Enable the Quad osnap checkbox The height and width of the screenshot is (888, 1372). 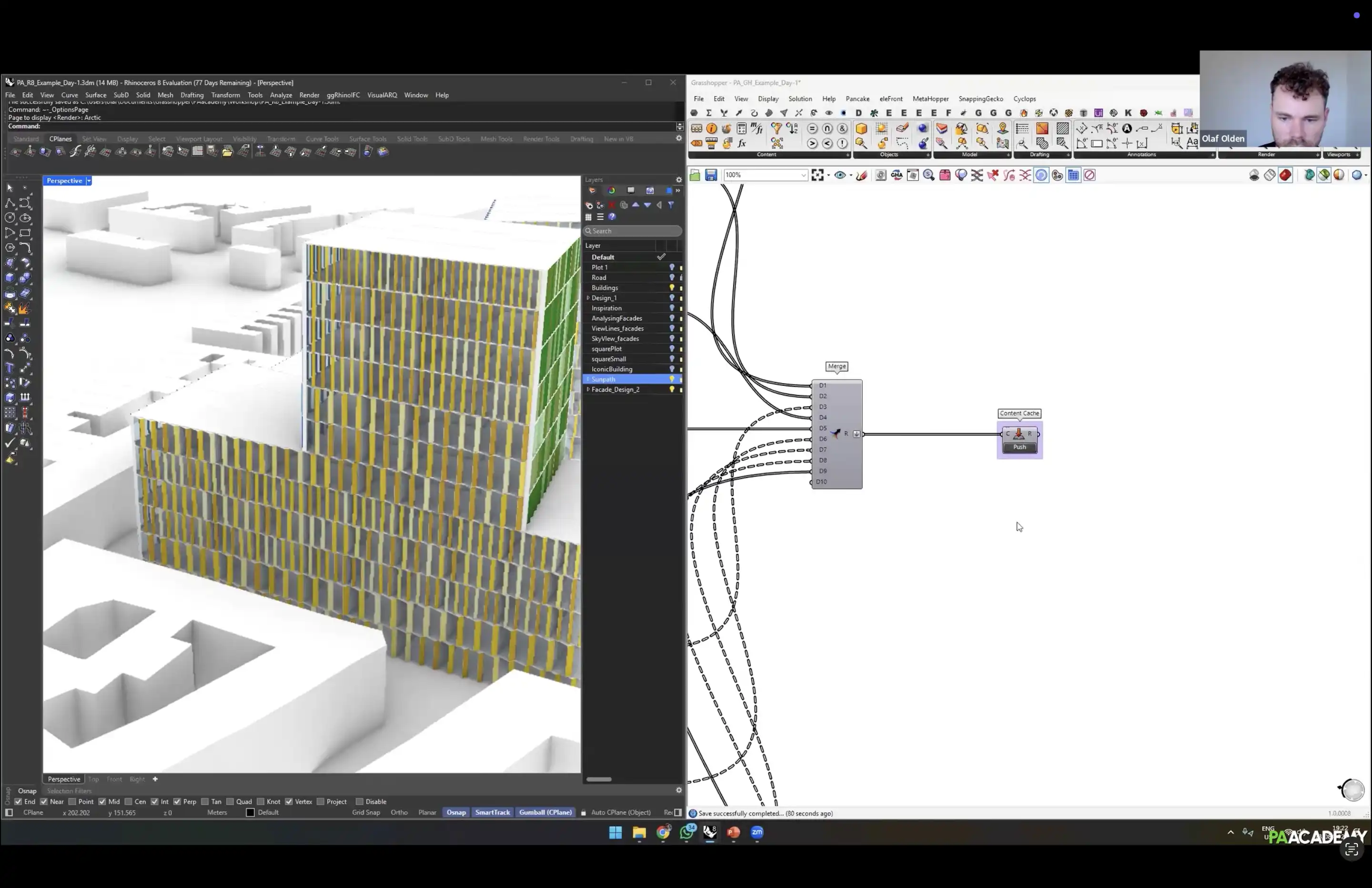coord(230,802)
